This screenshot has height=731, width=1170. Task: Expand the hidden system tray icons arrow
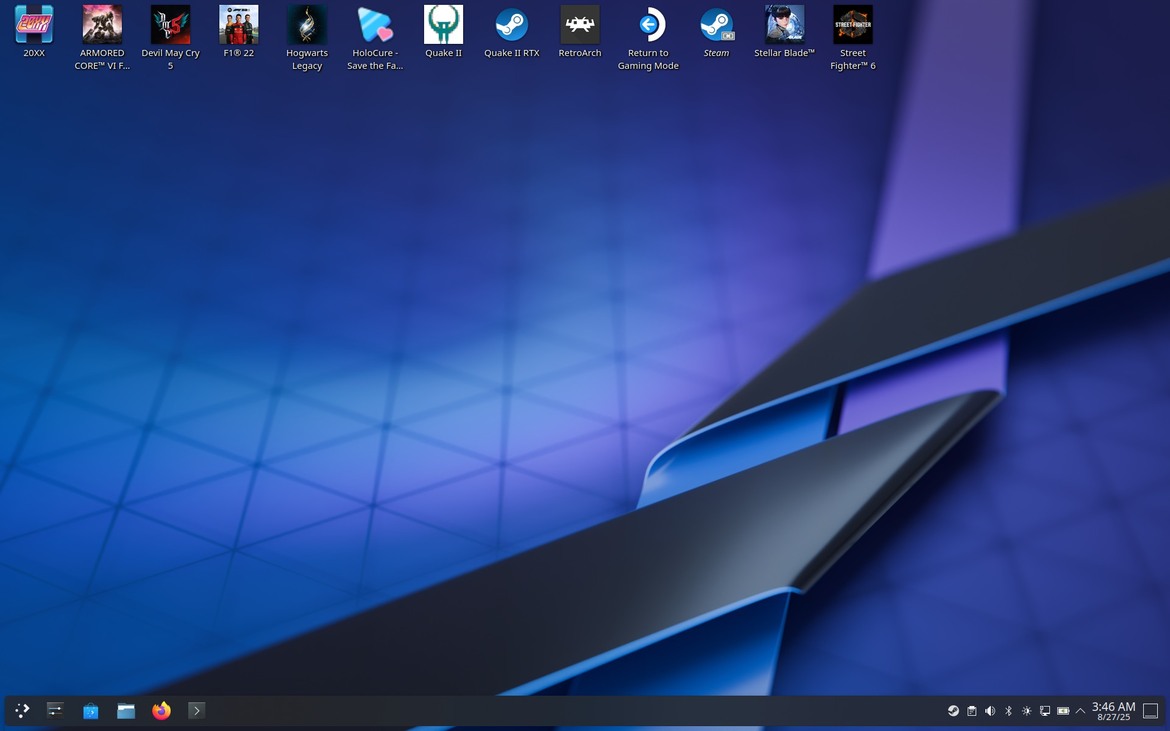click(1080, 711)
